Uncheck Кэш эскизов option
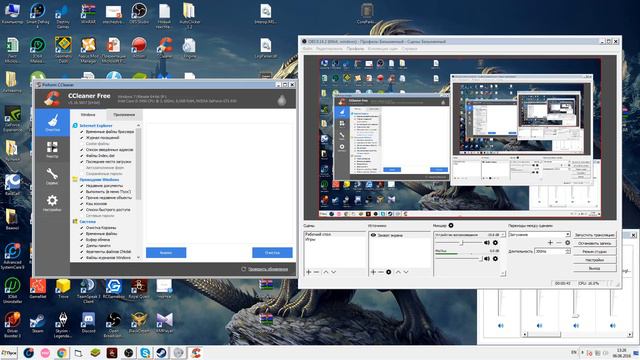The width and height of the screenshot is (640, 360). click(x=82, y=204)
